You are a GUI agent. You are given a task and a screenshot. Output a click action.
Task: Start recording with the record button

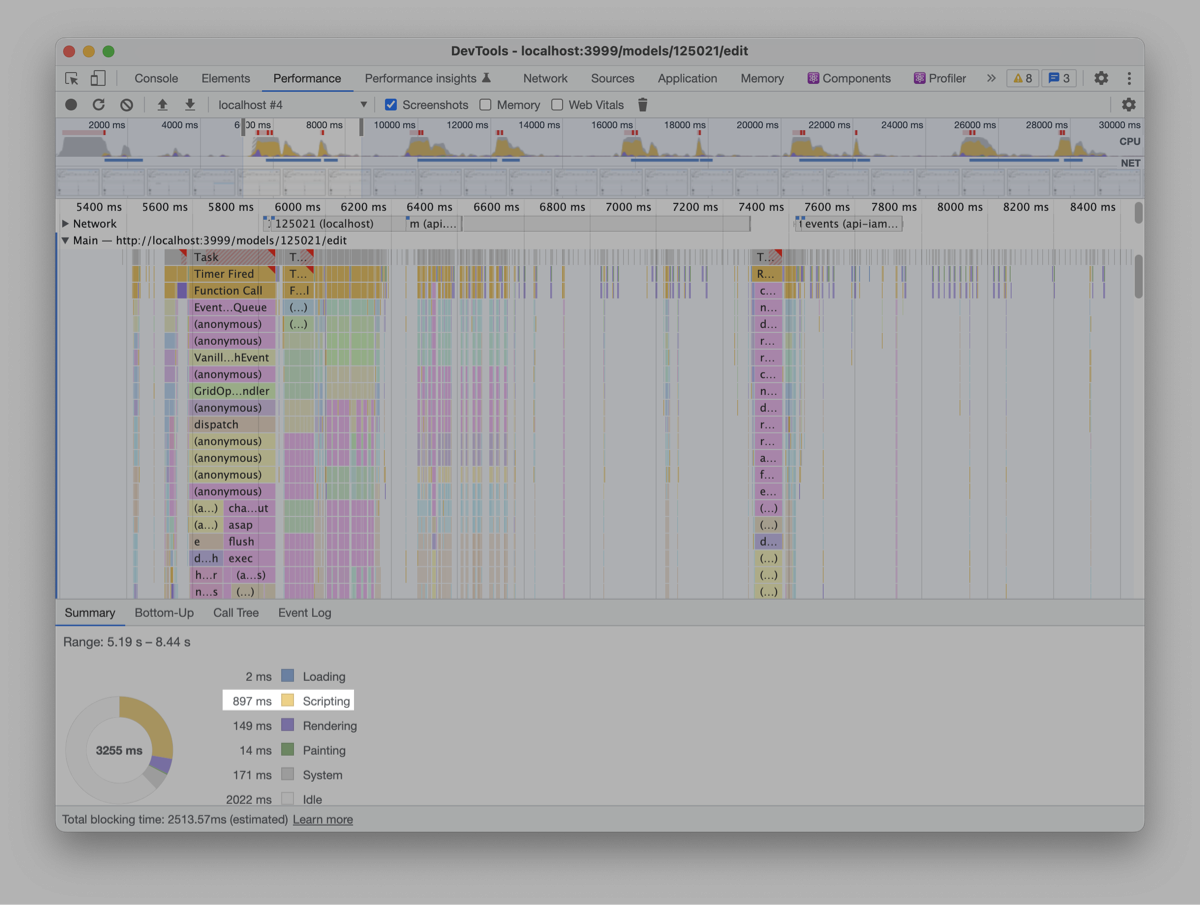tap(71, 104)
